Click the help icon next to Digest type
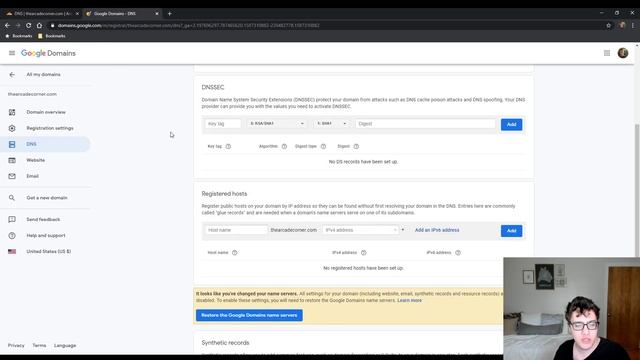Viewport: 640px width, 360px height. (323, 146)
